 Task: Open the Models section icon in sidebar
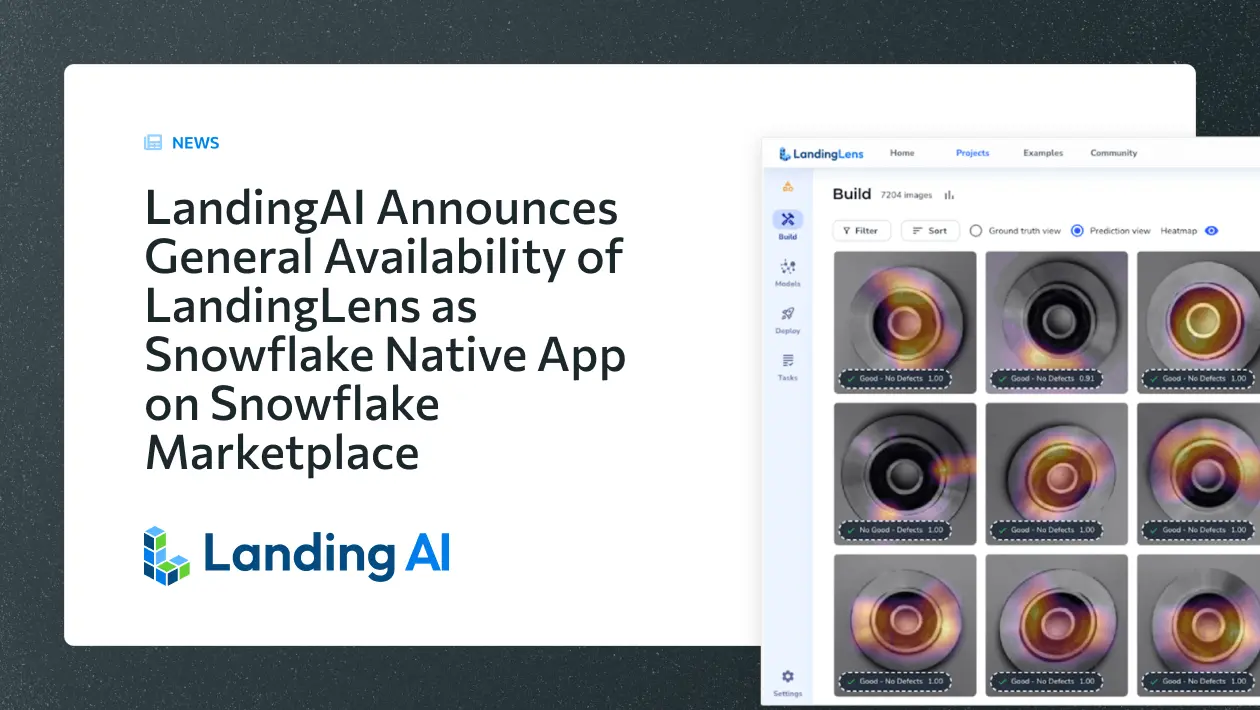point(788,267)
